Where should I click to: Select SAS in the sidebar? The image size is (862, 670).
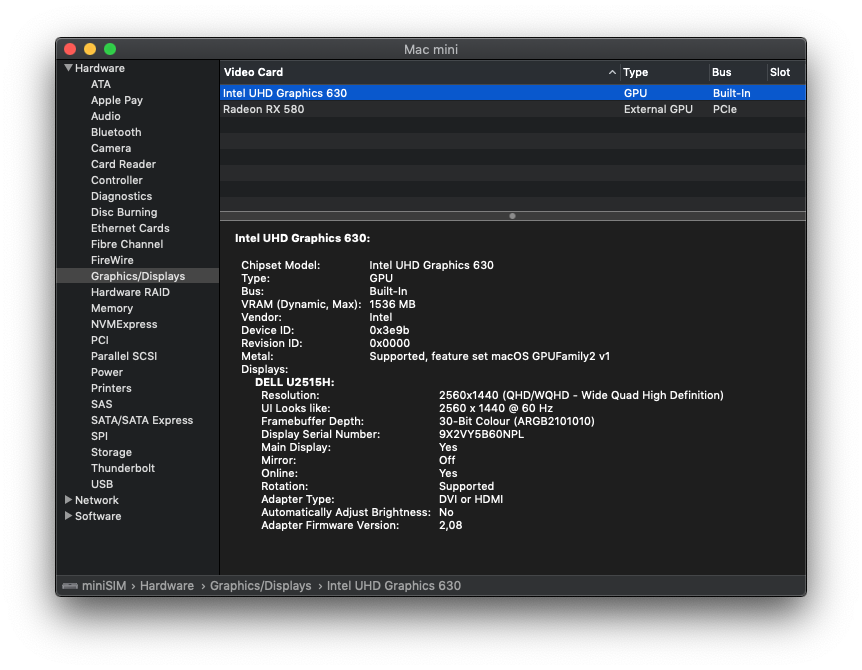(x=102, y=404)
